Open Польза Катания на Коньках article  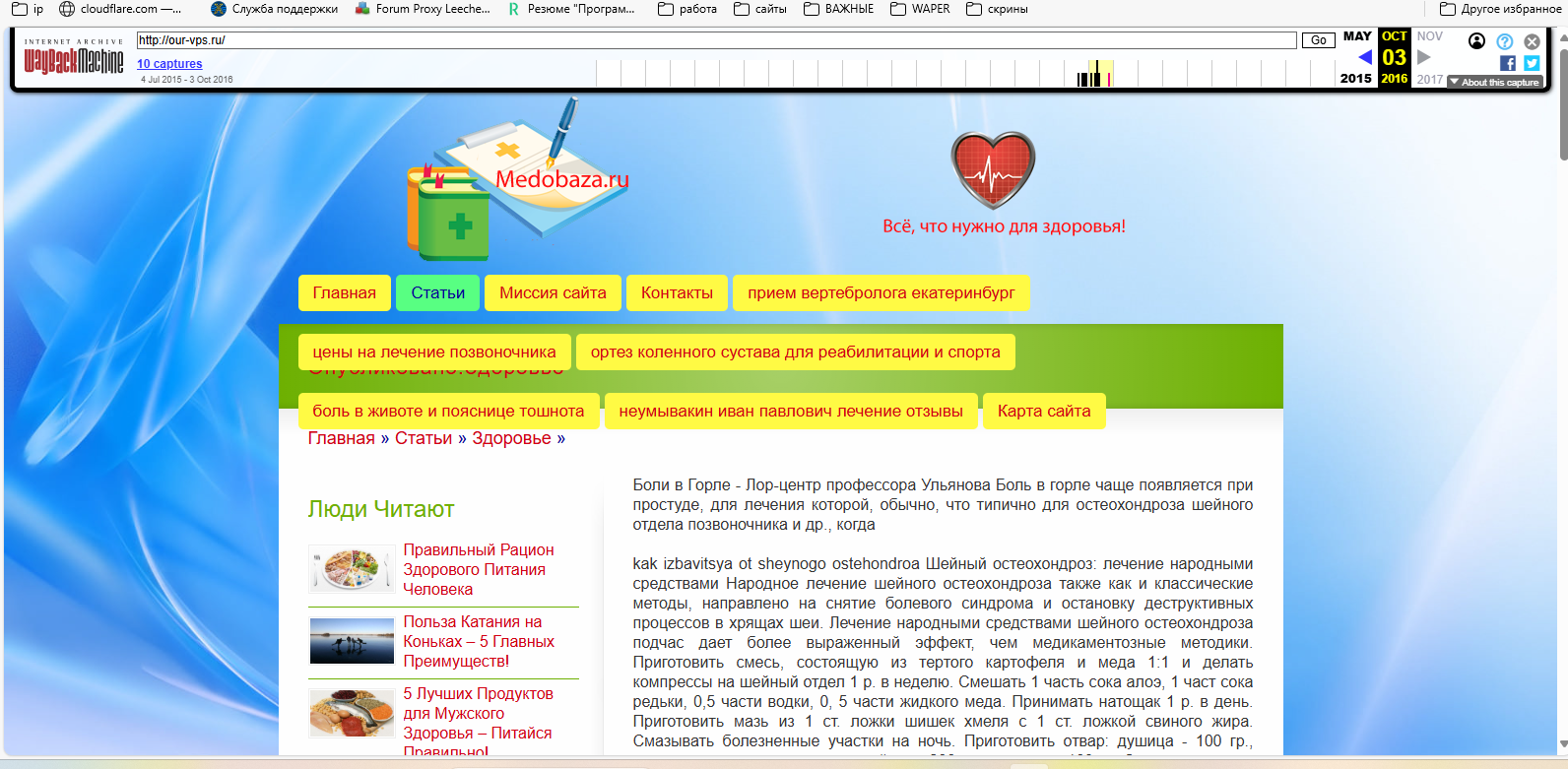click(x=479, y=641)
